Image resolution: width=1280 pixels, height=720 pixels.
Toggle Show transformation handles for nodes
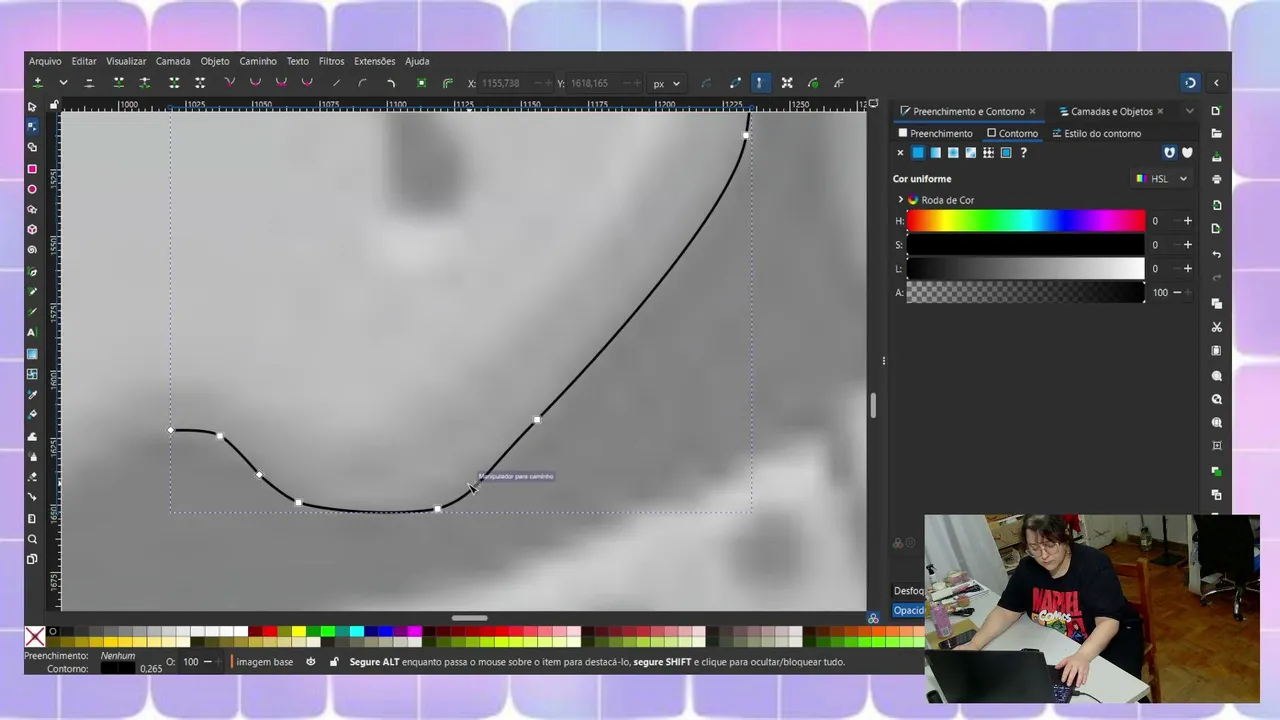pyautogui.click(x=787, y=83)
